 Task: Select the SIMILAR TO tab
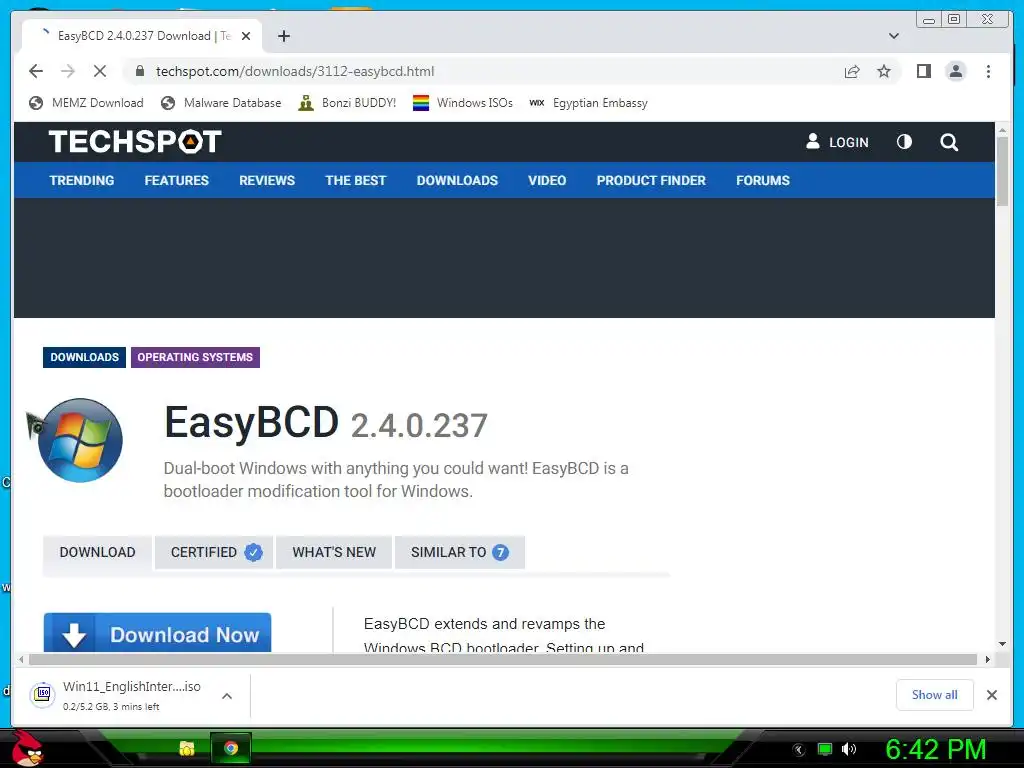[x=460, y=552]
